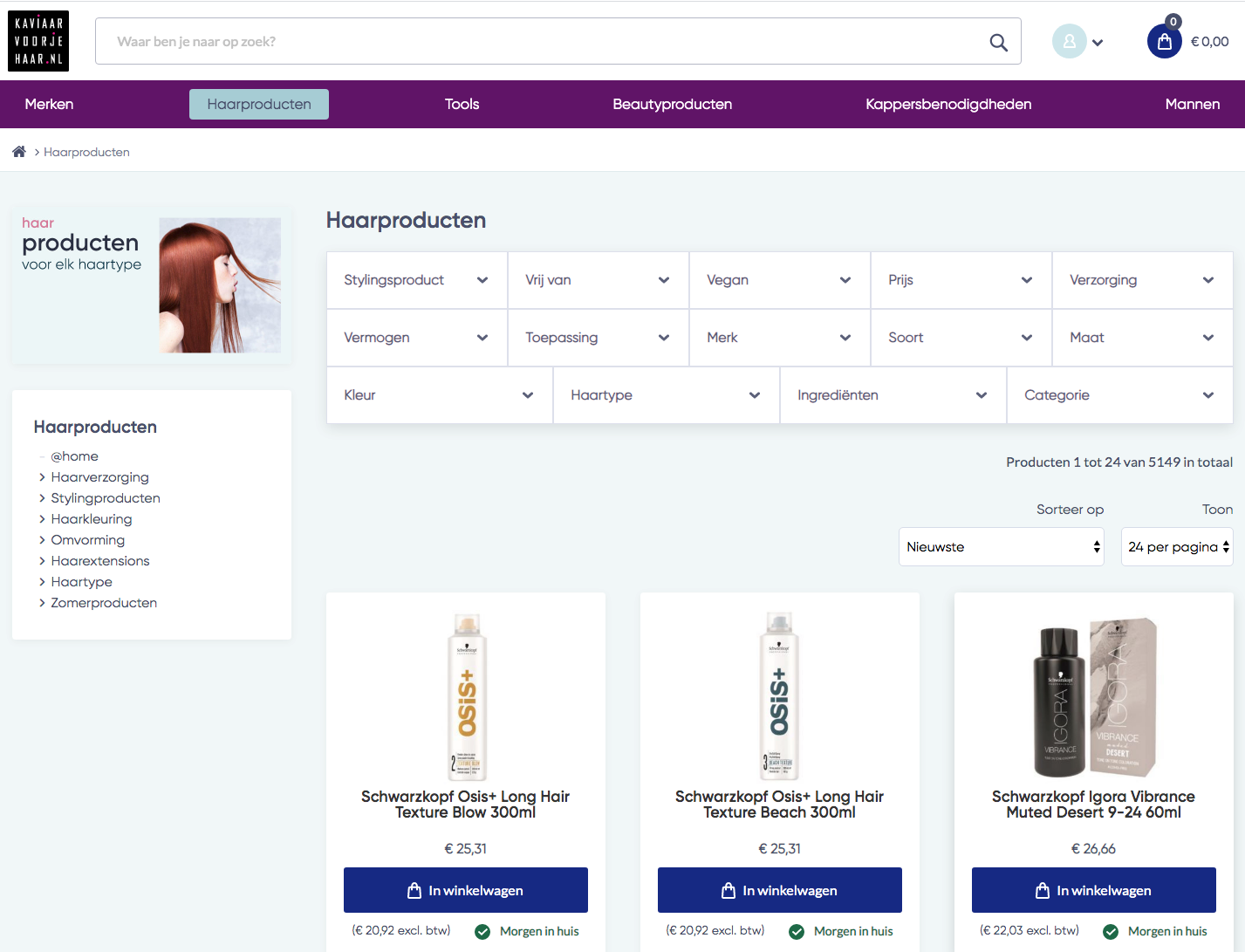Screen dimensions: 1245x952
Task: Add Texture Blow 300ml to winkelwagen
Action: (x=466, y=890)
